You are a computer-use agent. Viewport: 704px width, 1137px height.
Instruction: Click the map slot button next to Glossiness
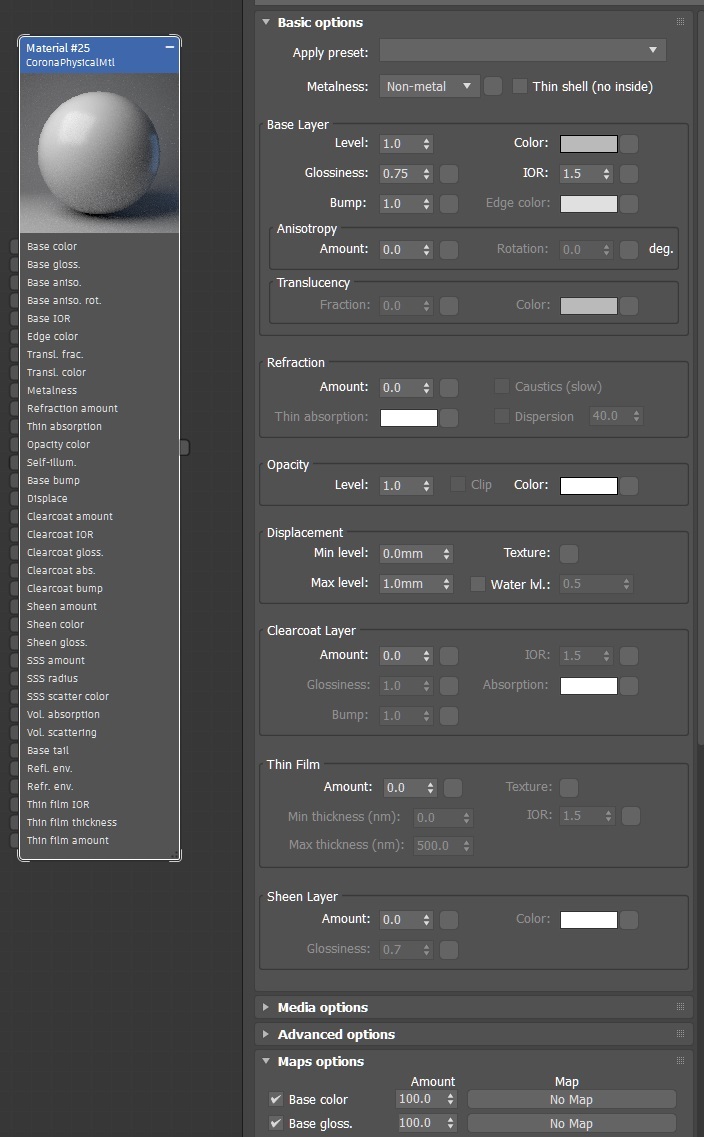click(449, 174)
